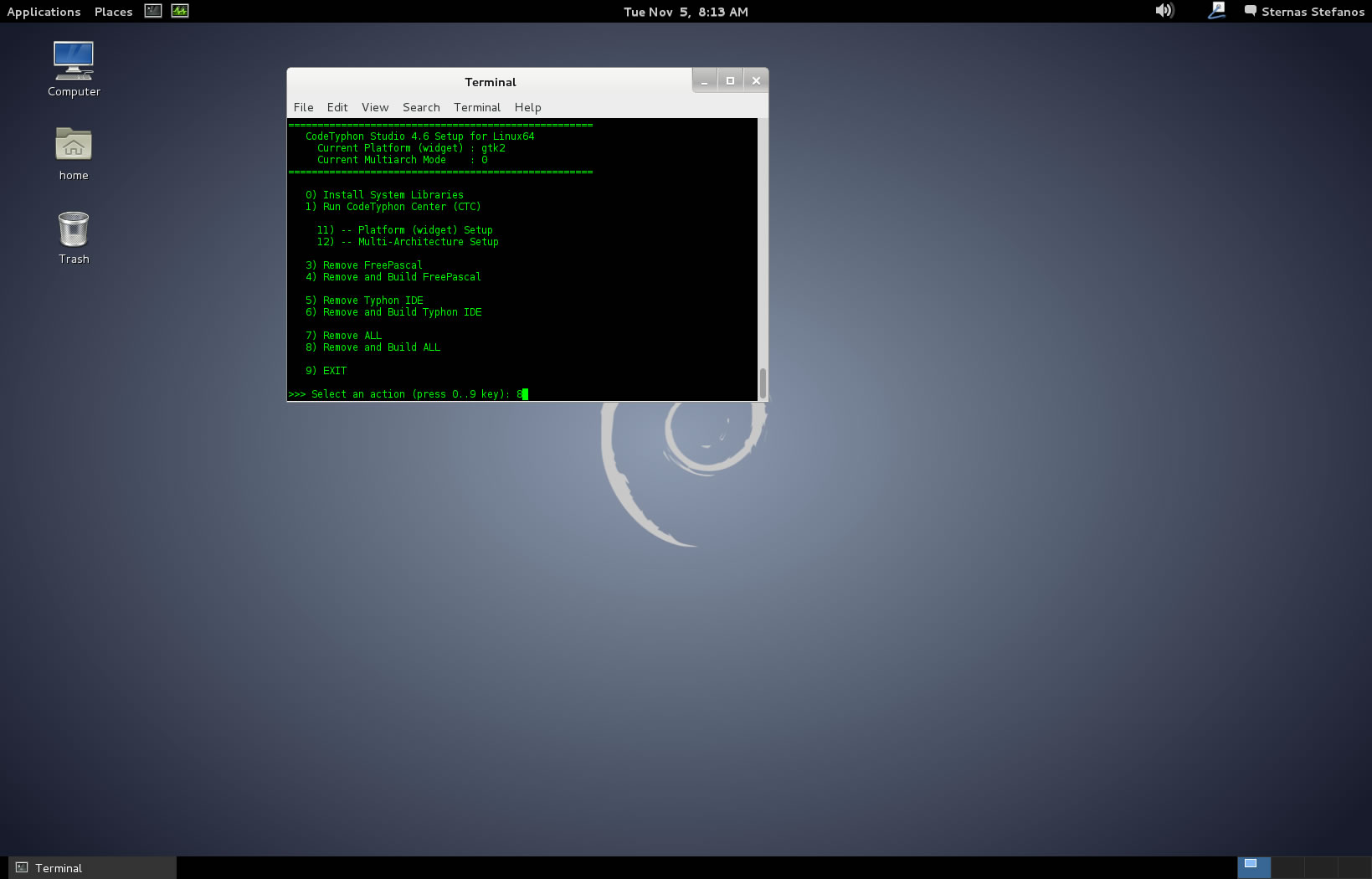Show the calendar from the clock
This screenshot has width=1372, height=879.
click(686, 12)
